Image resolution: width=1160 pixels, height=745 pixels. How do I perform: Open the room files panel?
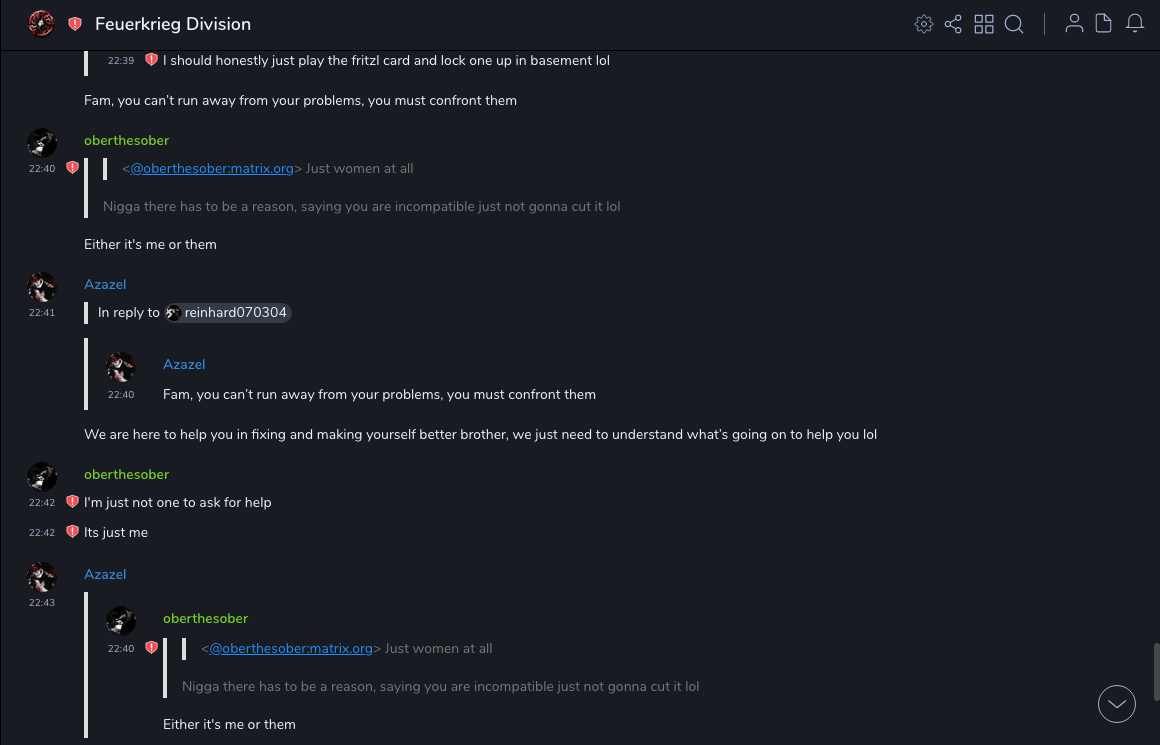pos(1103,24)
